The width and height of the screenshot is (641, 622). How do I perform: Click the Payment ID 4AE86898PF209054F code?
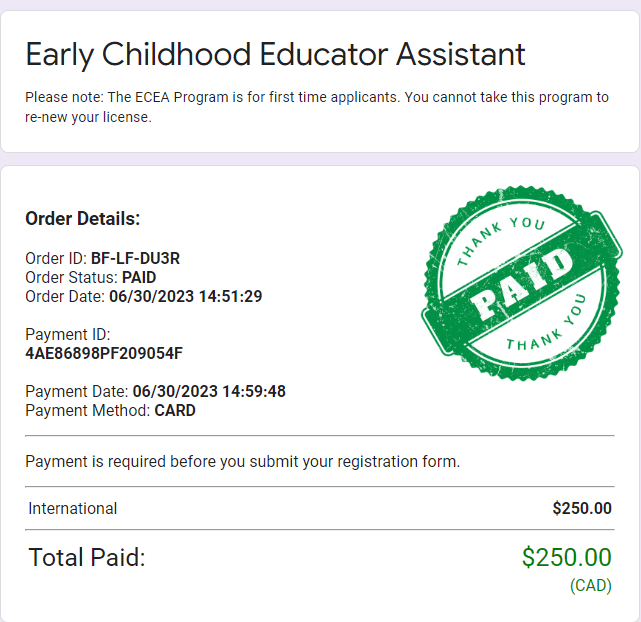pyautogui.click(x=104, y=354)
